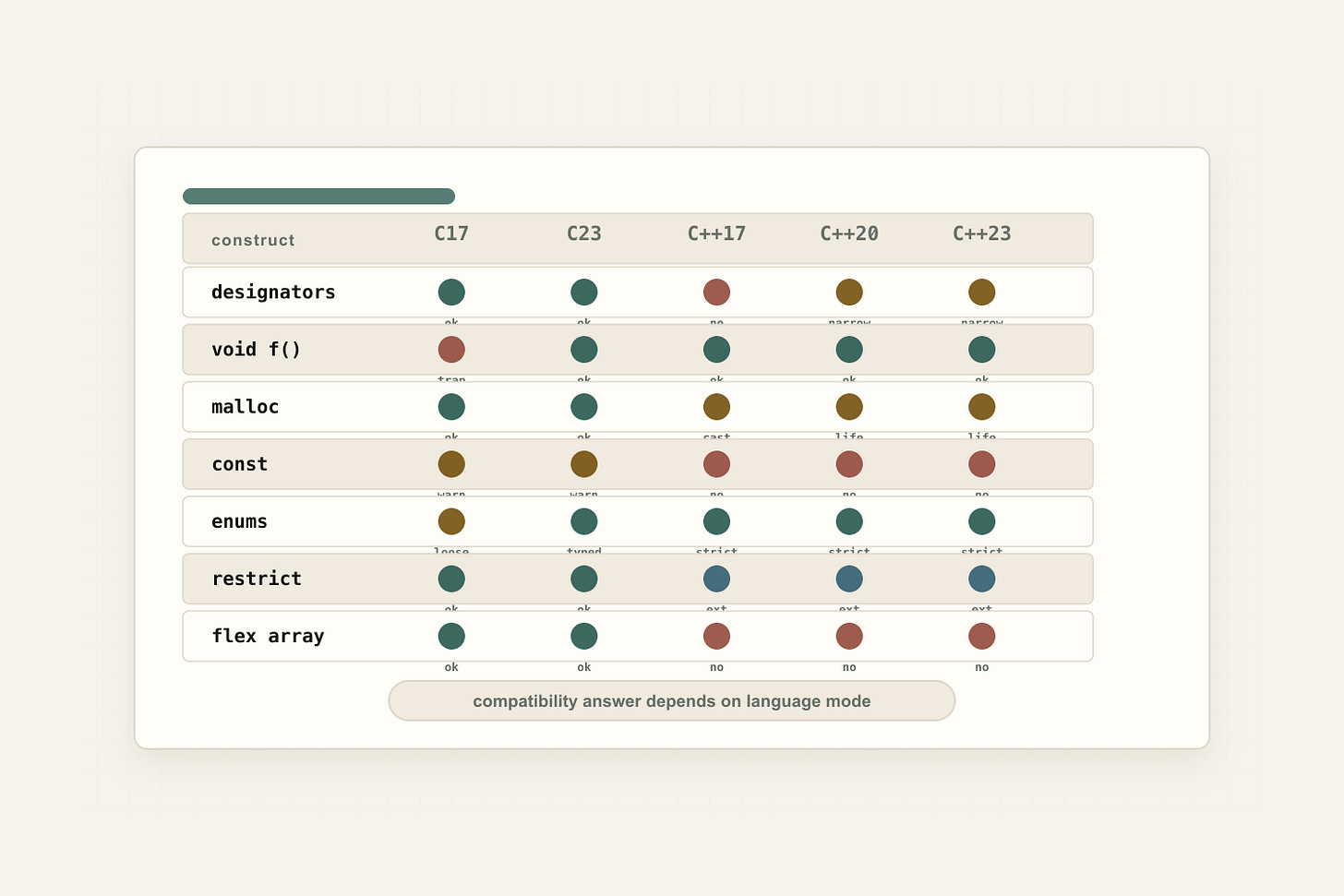This screenshot has width=1344, height=896.
Task: Click the "ok" caption under flex array C17
Action: coord(451,667)
